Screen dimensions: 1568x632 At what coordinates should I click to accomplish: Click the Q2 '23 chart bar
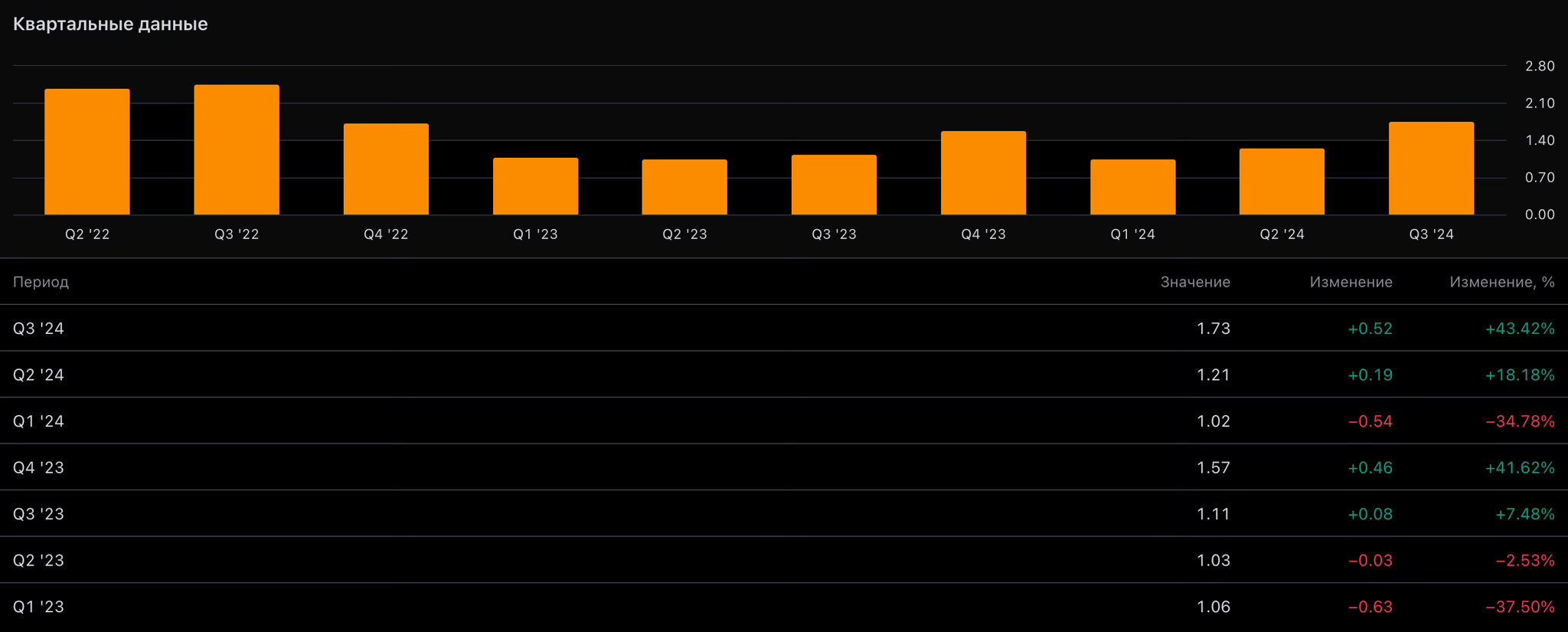(684, 187)
